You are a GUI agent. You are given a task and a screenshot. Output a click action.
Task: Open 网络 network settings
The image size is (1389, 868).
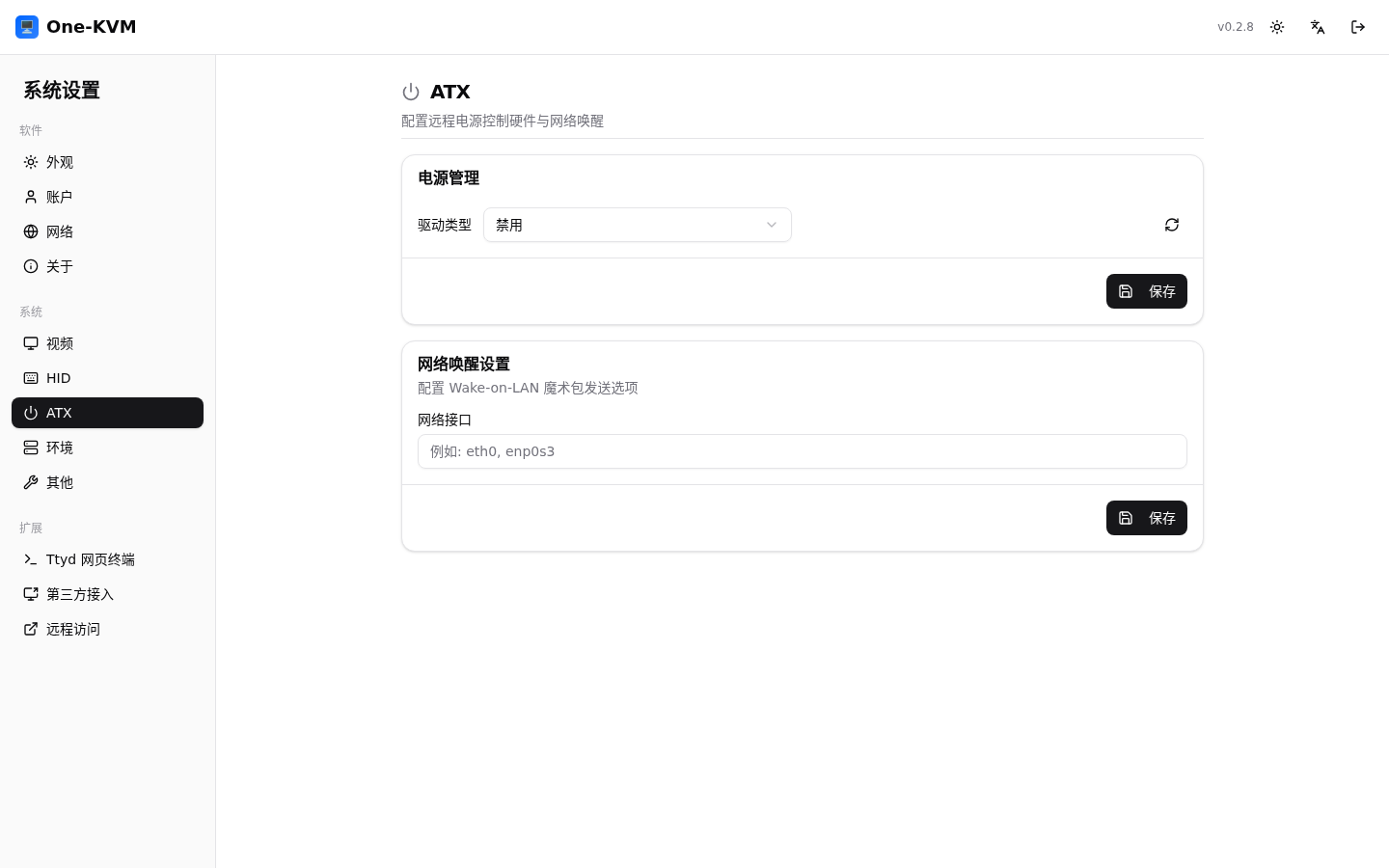coord(107,231)
